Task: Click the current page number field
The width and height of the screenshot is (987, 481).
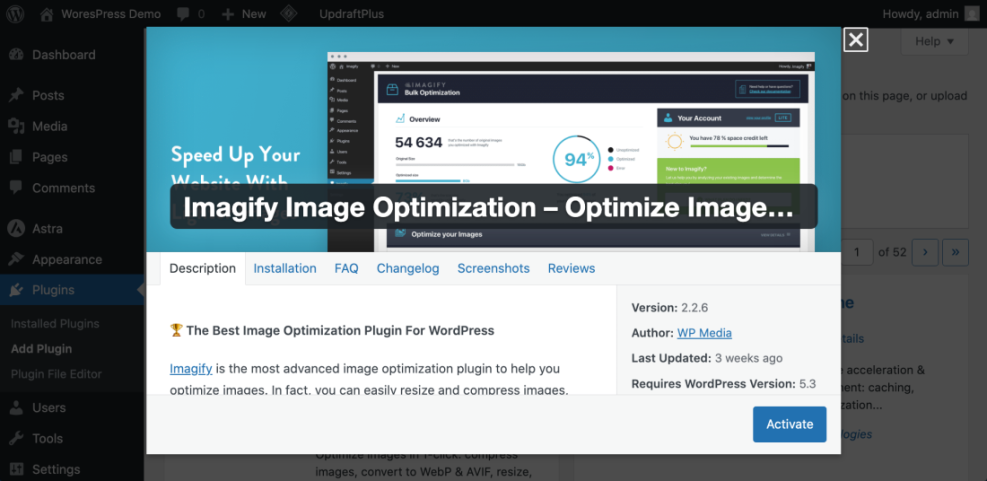Action: [857, 252]
